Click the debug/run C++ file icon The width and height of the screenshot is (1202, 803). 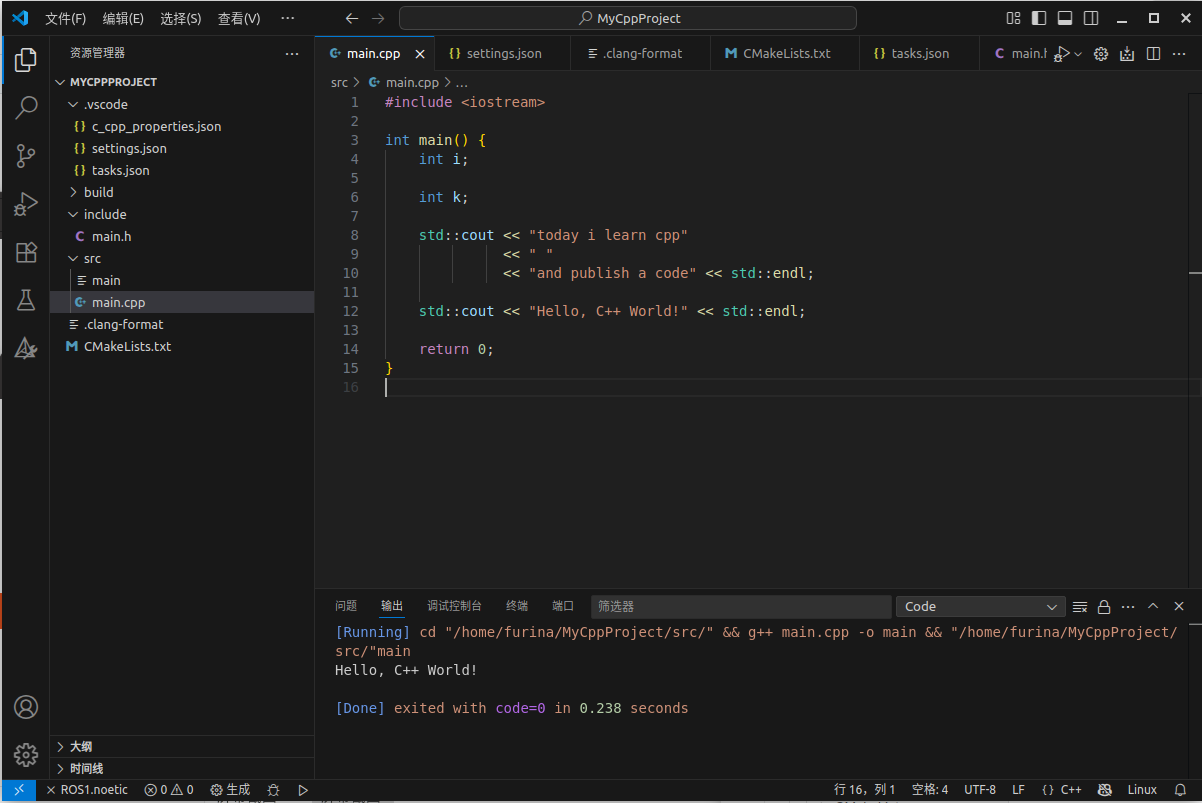click(1062, 53)
